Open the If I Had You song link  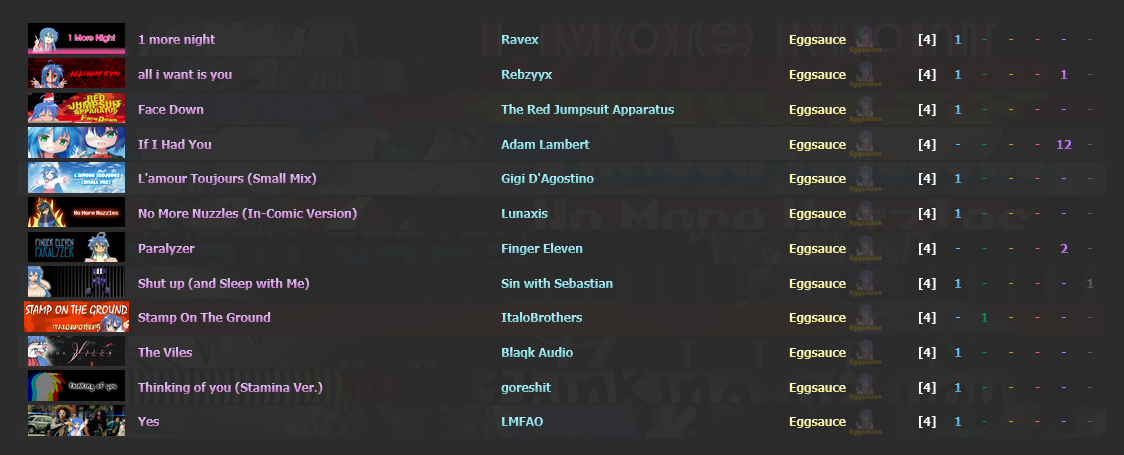(174, 144)
